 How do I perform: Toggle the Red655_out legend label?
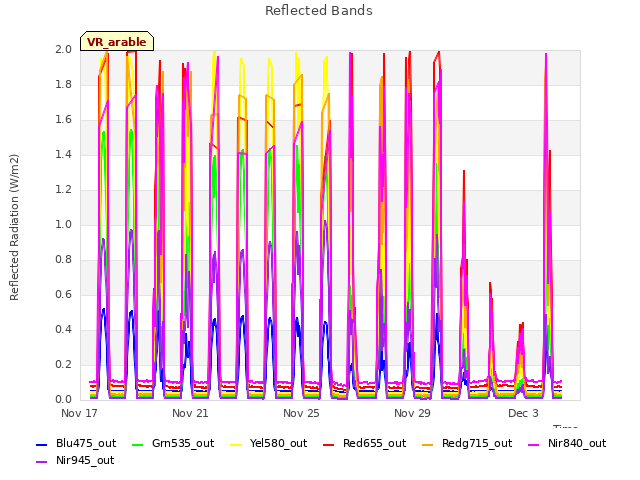click(x=374, y=444)
